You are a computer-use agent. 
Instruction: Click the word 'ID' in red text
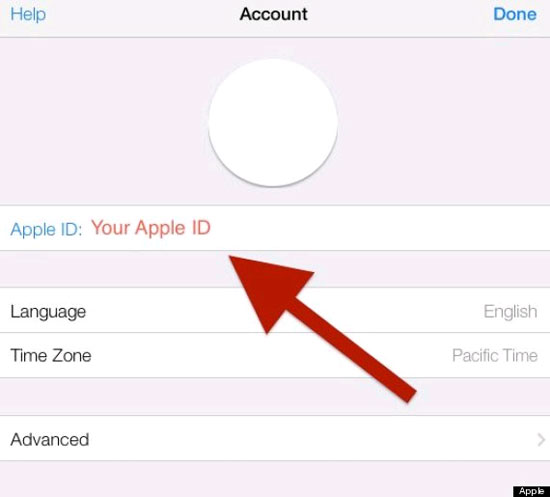click(x=201, y=227)
